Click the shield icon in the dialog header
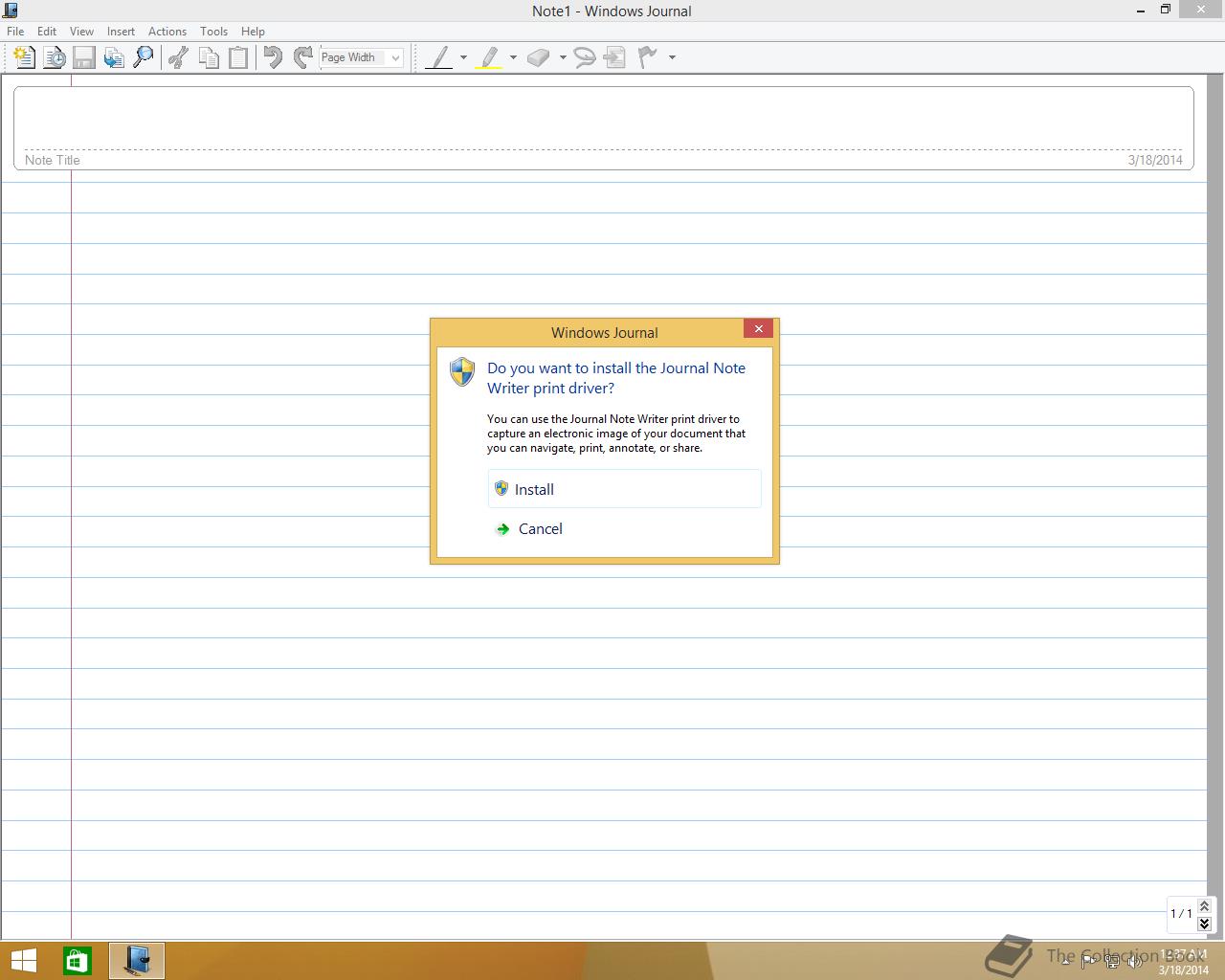Viewport: 1225px width, 980px height. click(462, 371)
